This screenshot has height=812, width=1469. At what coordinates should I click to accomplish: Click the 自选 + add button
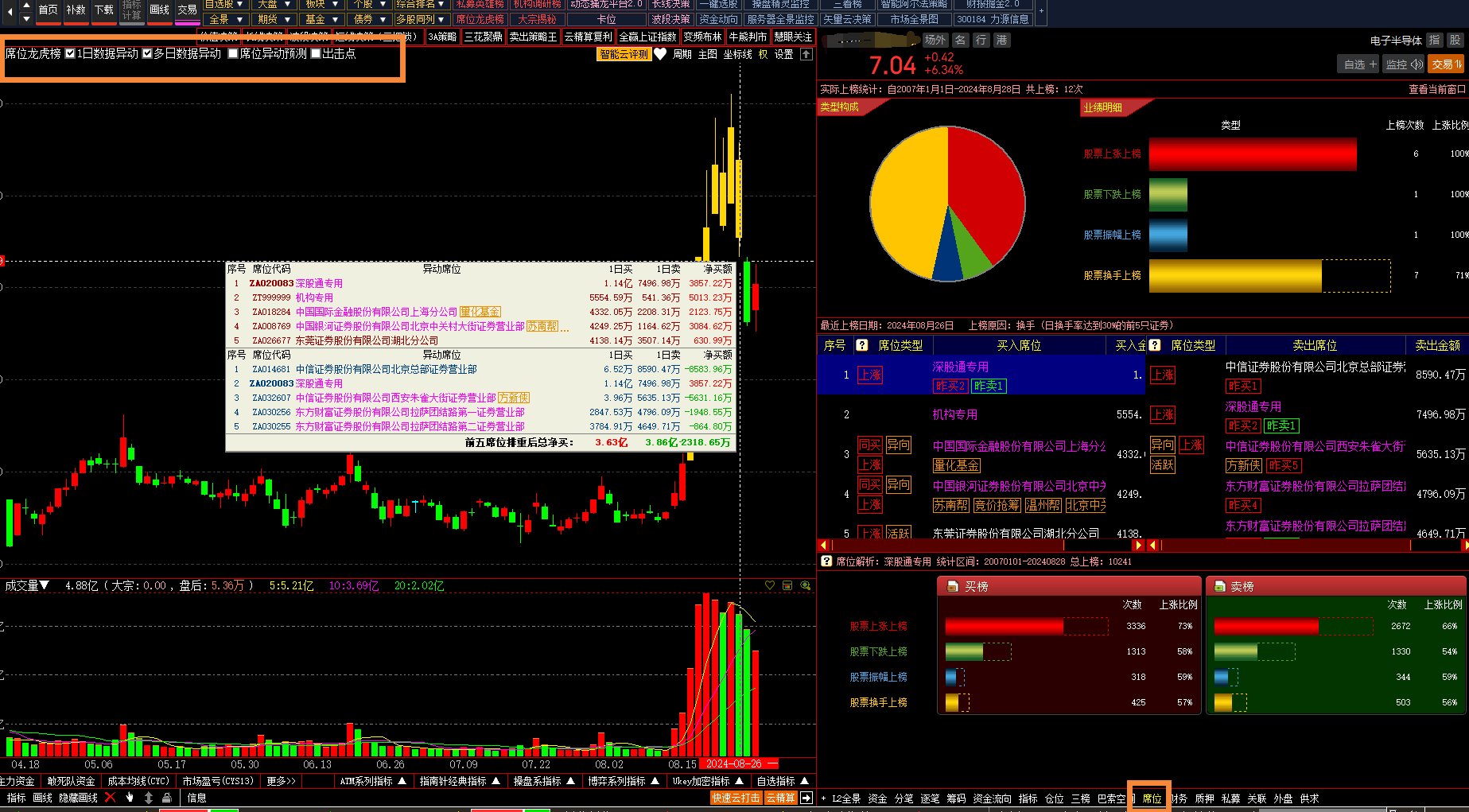click(1358, 64)
